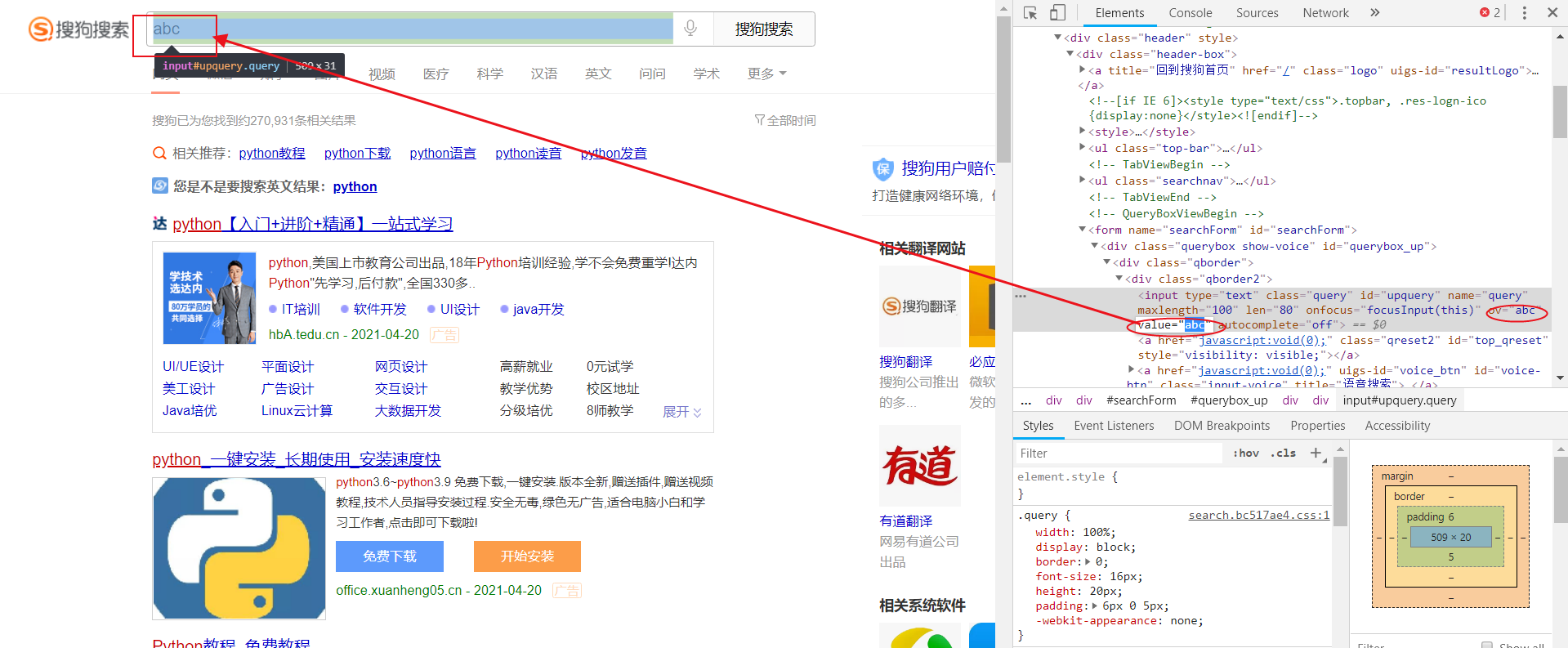Select the Elements tab
Image resolution: width=1568 pixels, height=648 pixels.
pos(1119,12)
